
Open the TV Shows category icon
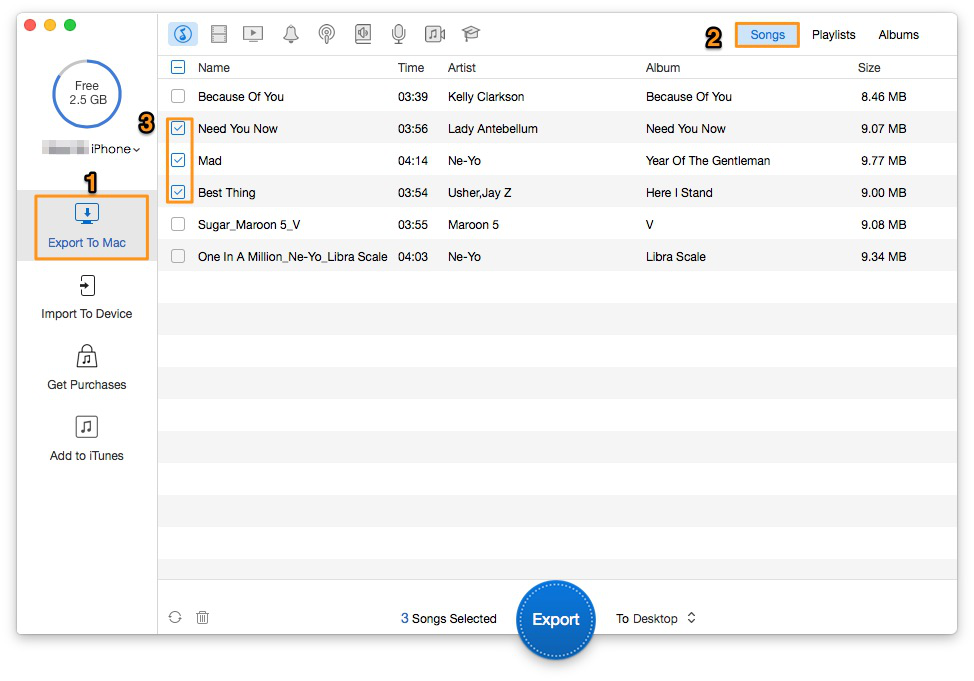pos(253,34)
